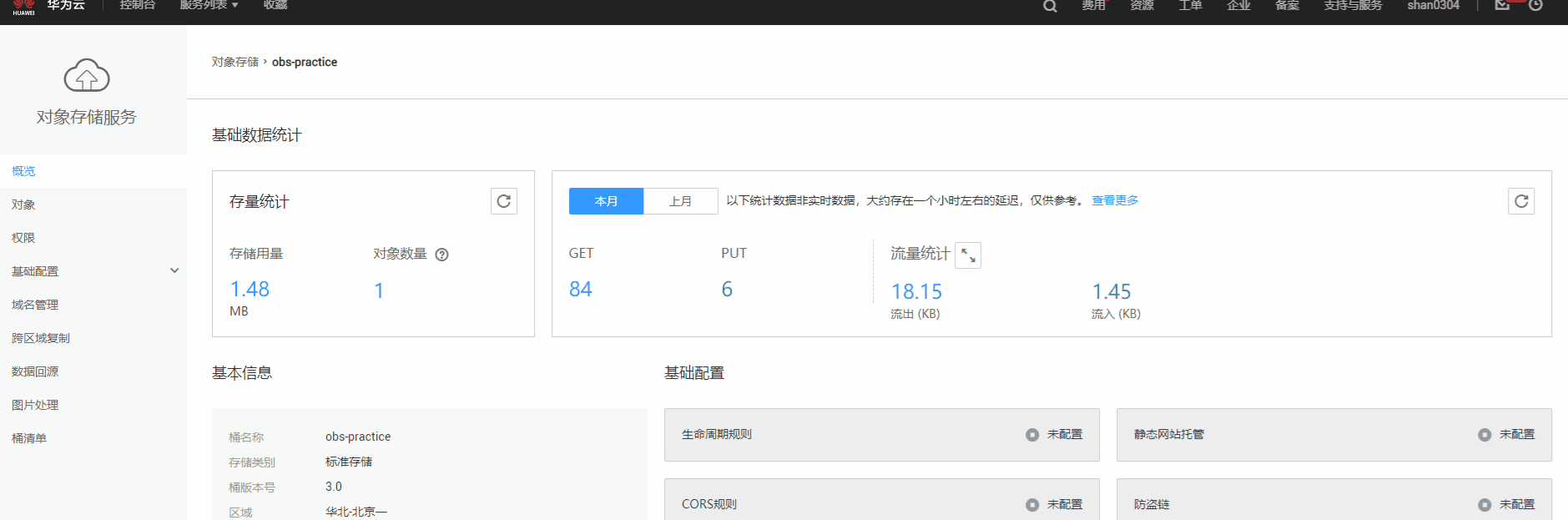Click 收藏 in the top navigation

(x=275, y=5)
